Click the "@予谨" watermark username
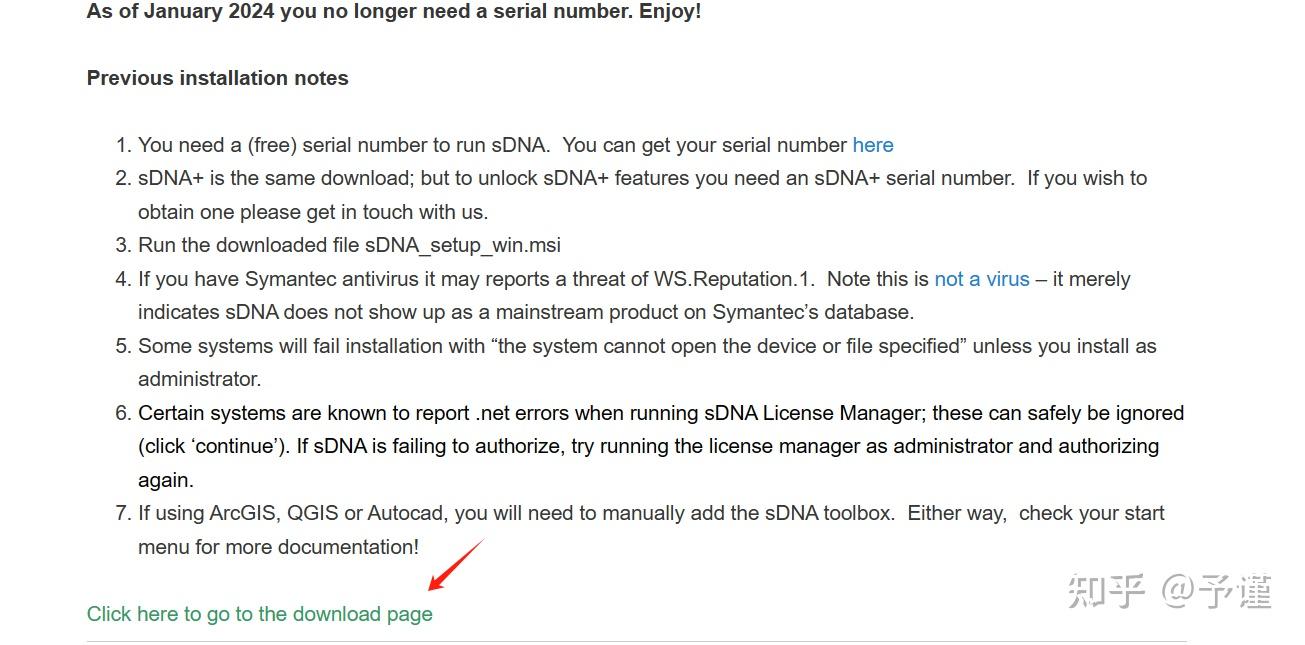Image resolution: width=1305 pixels, height=645 pixels. click(1216, 590)
